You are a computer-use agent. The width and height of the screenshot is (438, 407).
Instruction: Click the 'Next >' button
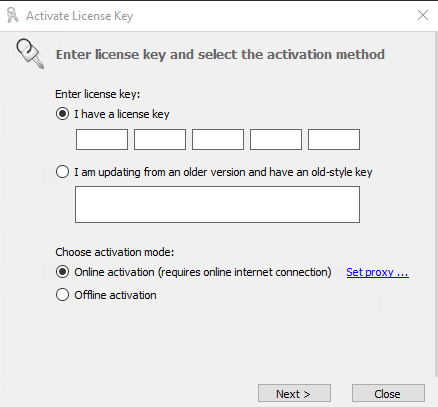pyautogui.click(x=294, y=394)
